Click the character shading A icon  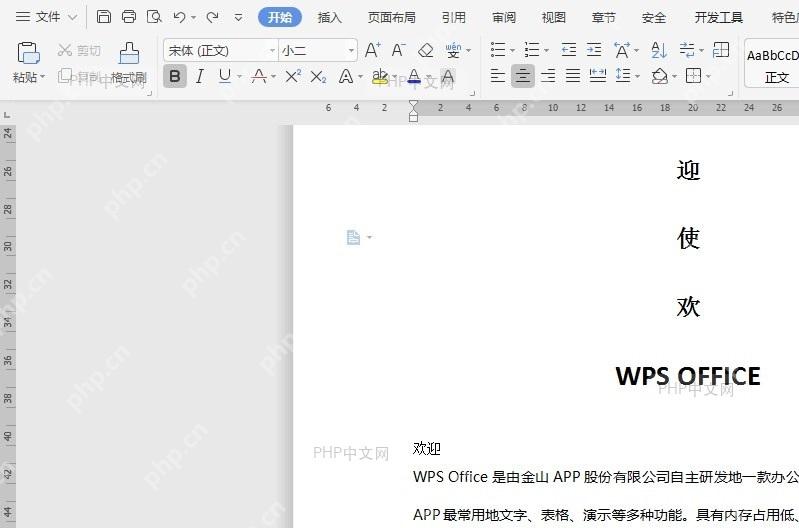point(448,76)
